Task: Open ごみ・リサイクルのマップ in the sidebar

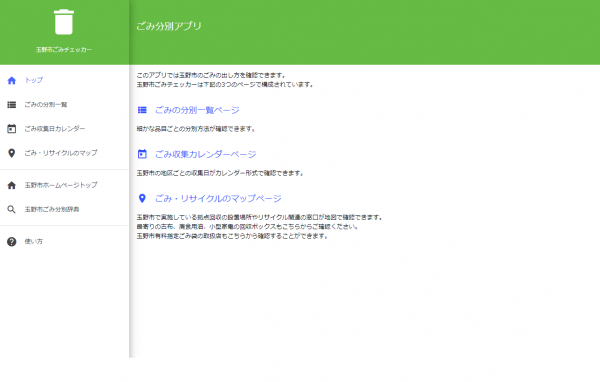Action: tap(61, 153)
